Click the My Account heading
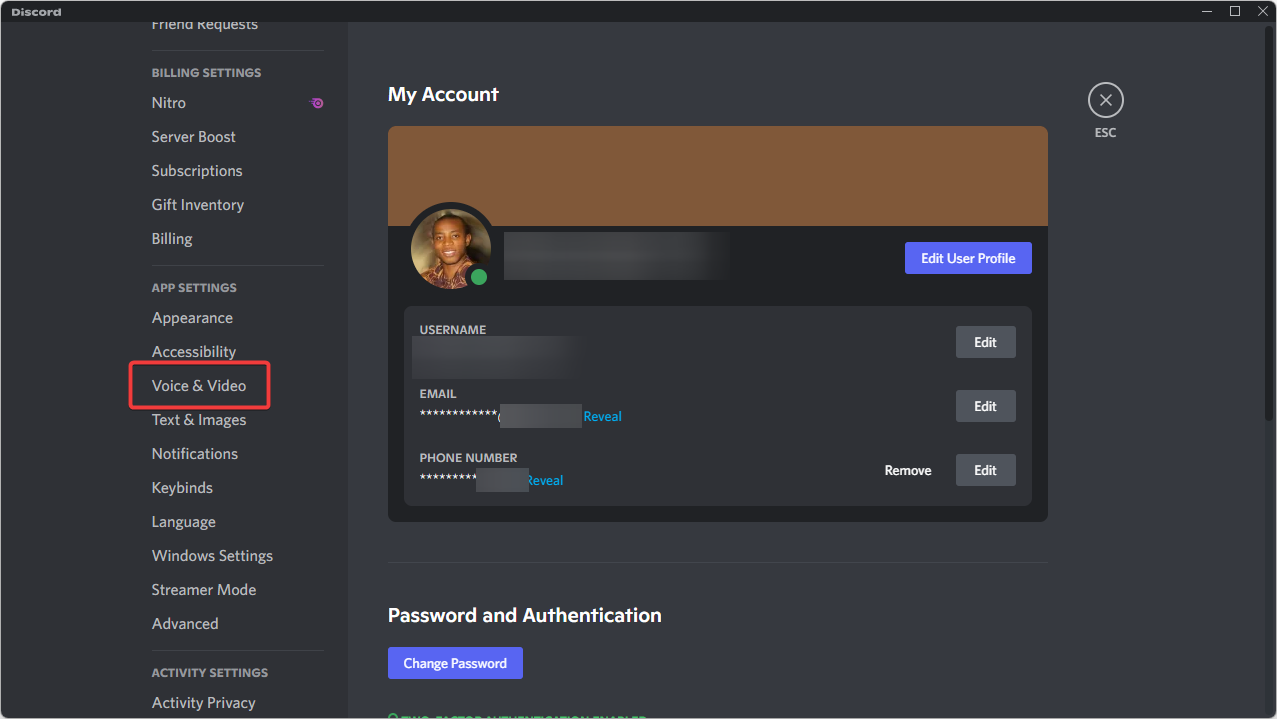 click(443, 94)
